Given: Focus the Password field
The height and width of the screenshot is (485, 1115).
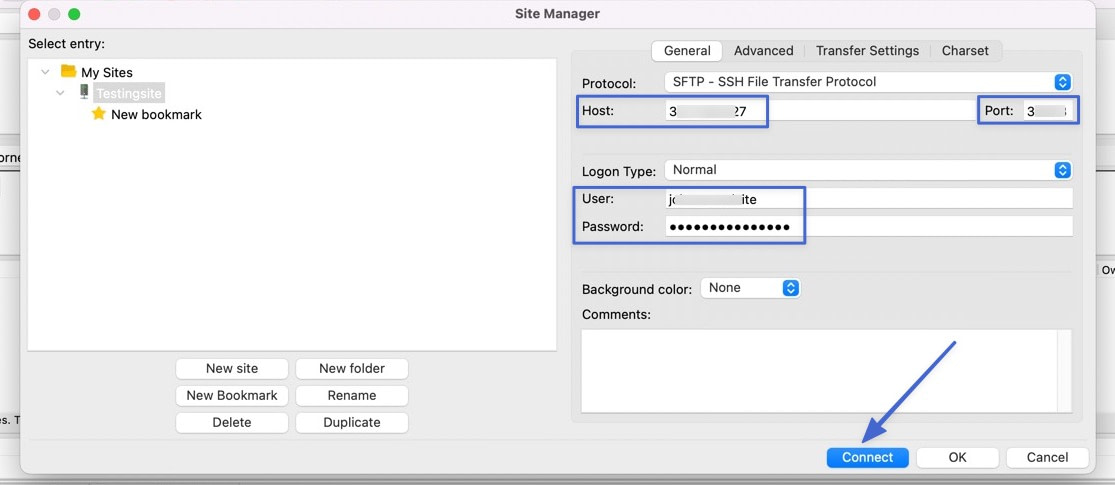Looking at the screenshot, I should [x=868, y=227].
